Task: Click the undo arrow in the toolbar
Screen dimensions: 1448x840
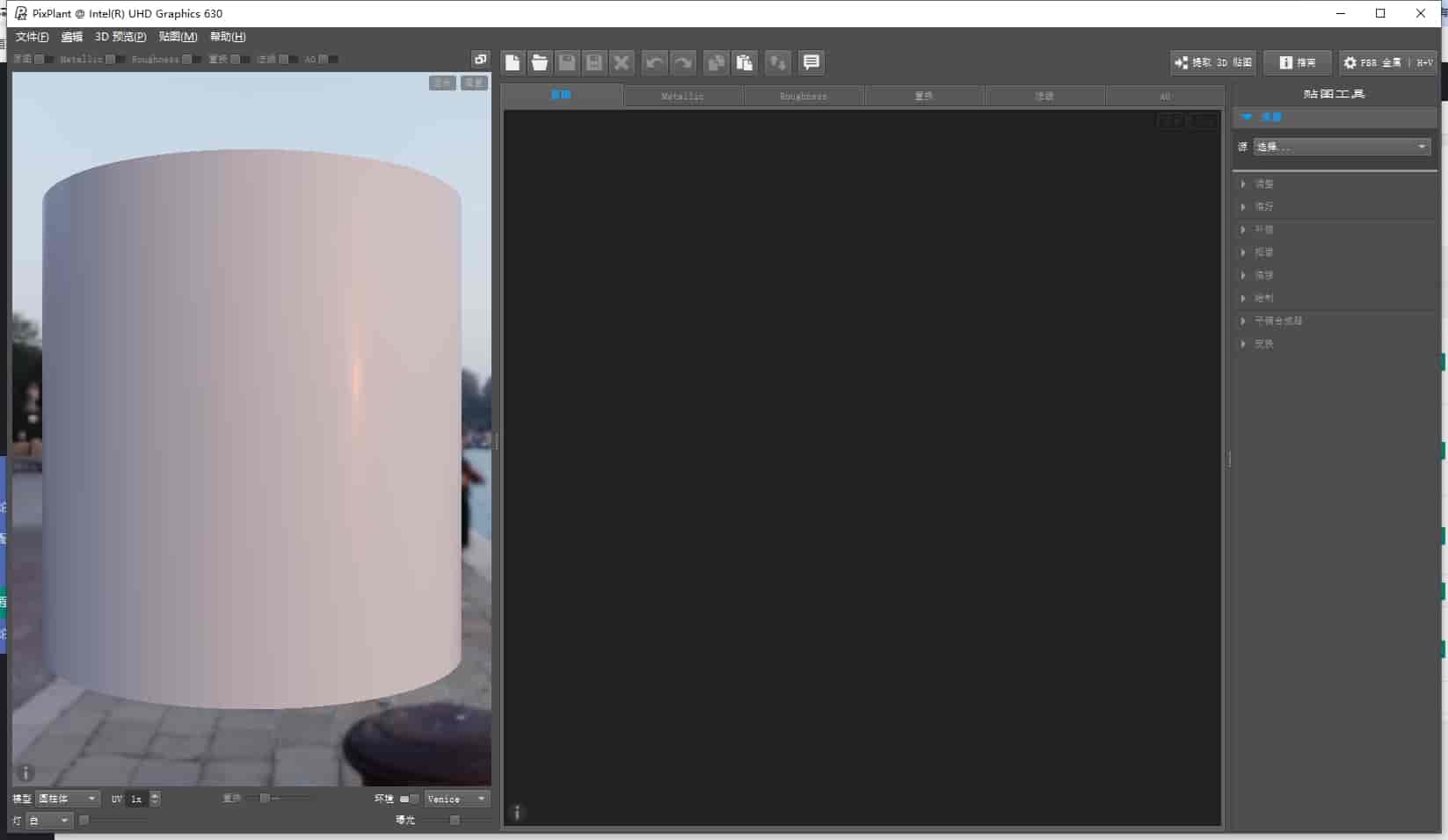Action: click(654, 62)
